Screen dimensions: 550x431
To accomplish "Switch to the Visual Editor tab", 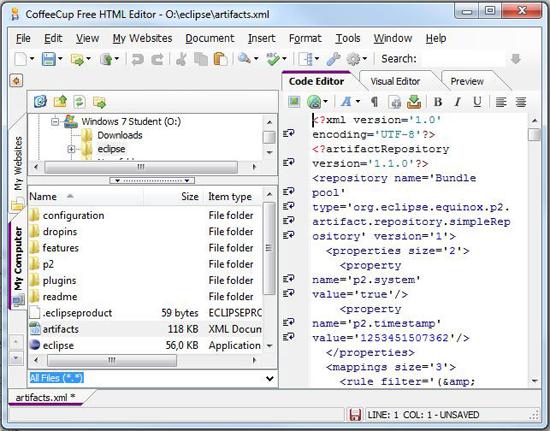I will click(395, 81).
